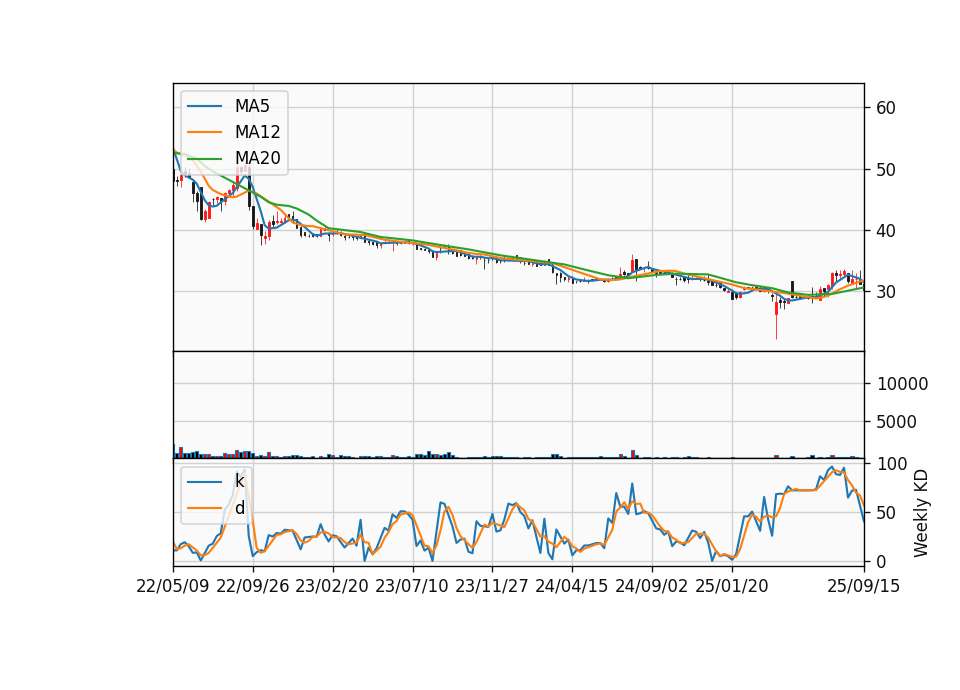Click the orange MA12 legend line sample
960x690 pixels.
(x=204, y=132)
